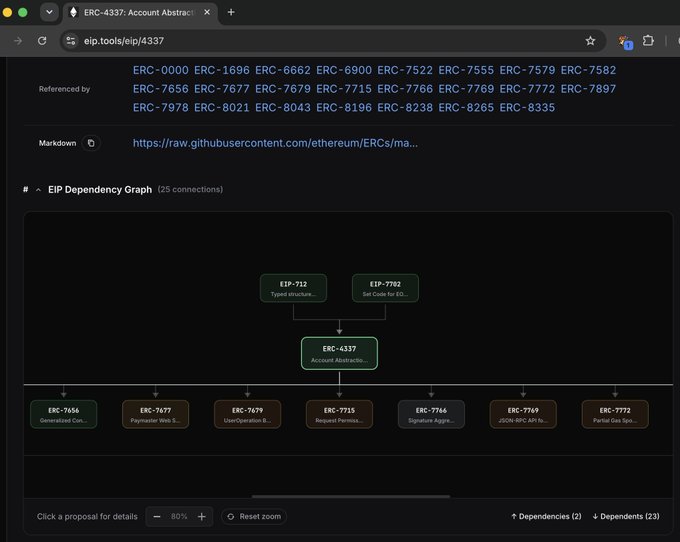Show Dependents (23) in the graph
This screenshot has width=680, height=542.
[626, 516]
